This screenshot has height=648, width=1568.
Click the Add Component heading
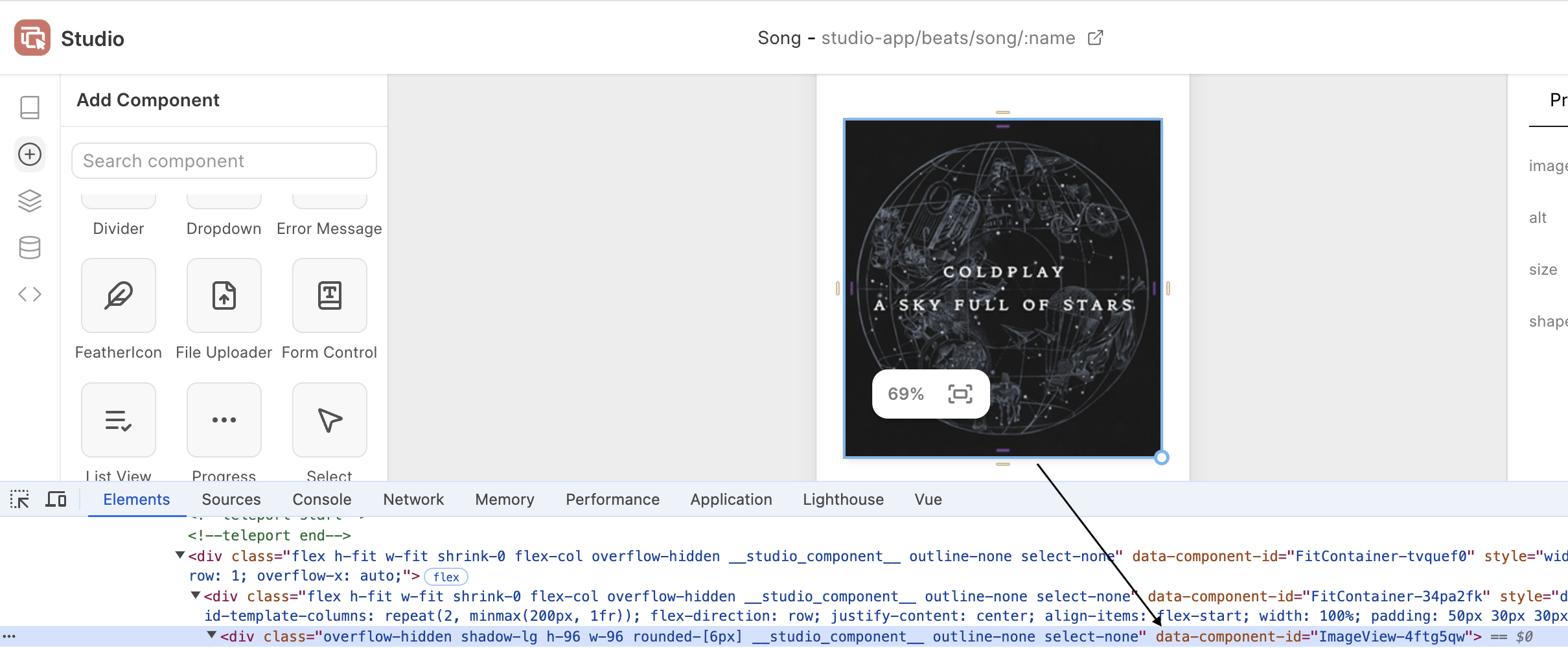[x=148, y=100]
